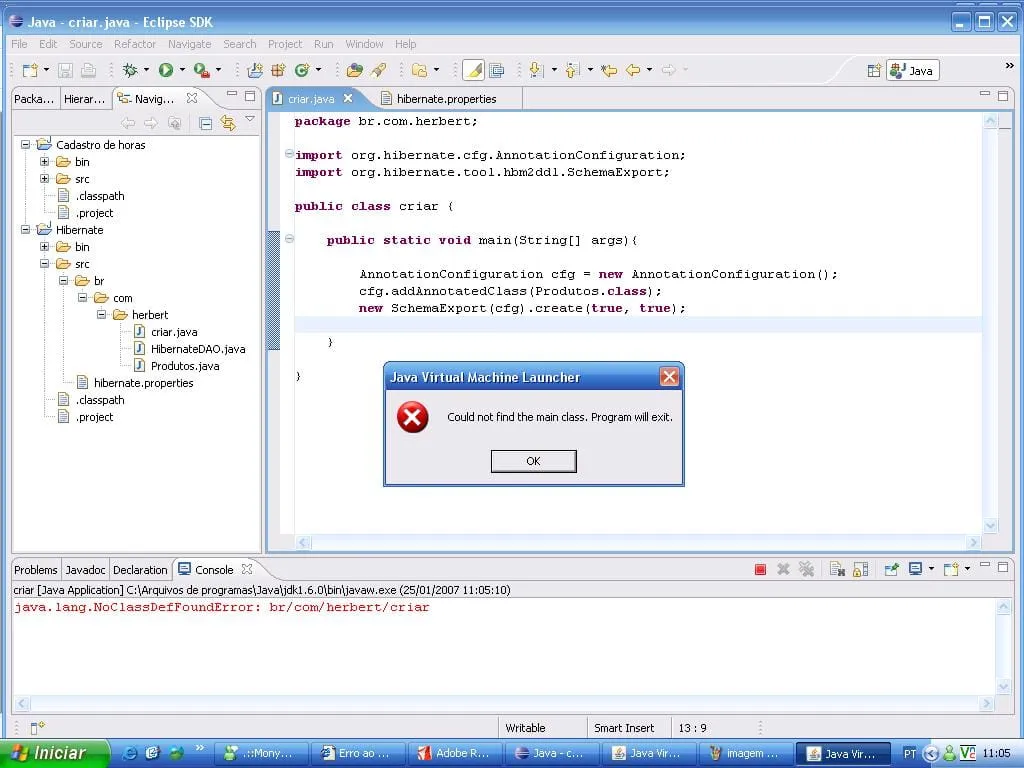Click the Pin Console icon
This screenshot has width=1024, height=768.
[891, 569]
